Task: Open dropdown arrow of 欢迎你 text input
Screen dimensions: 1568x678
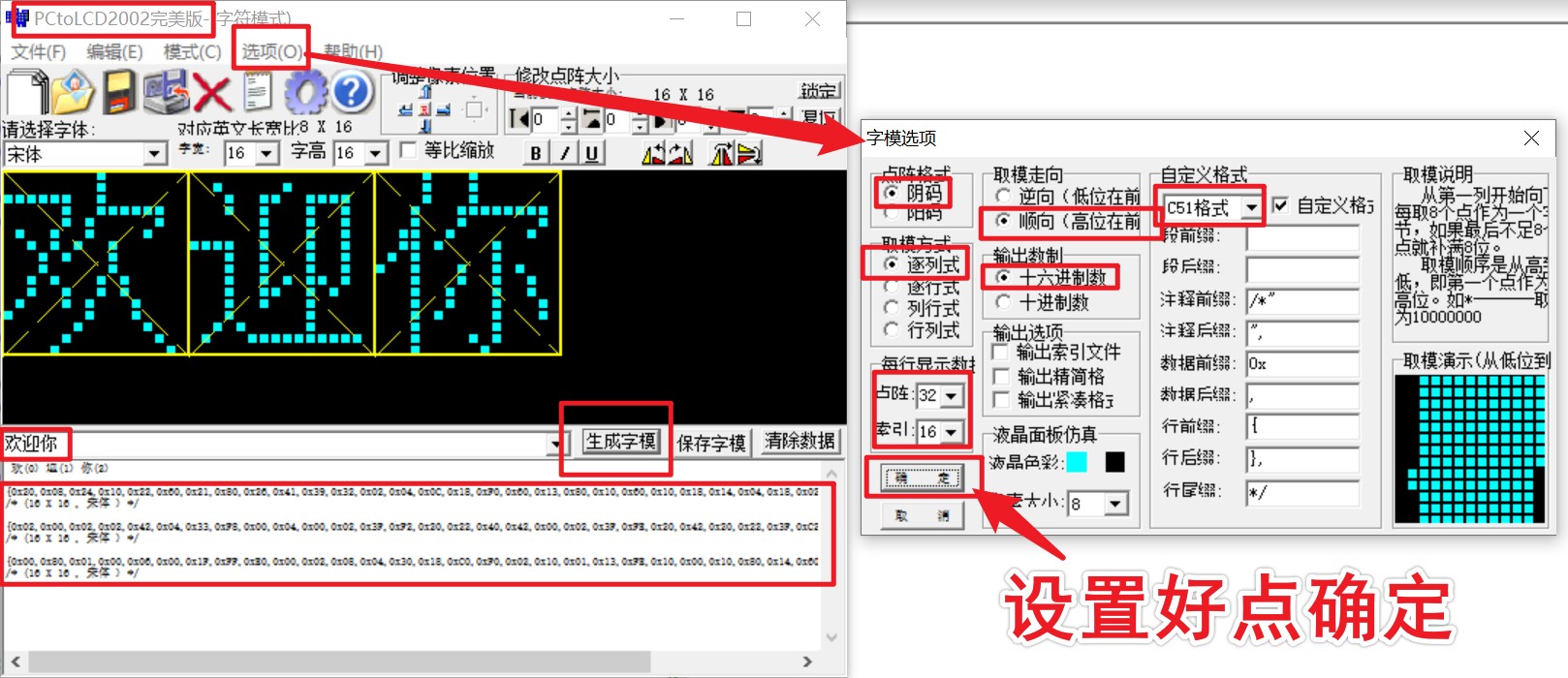Action: [556, 445]
